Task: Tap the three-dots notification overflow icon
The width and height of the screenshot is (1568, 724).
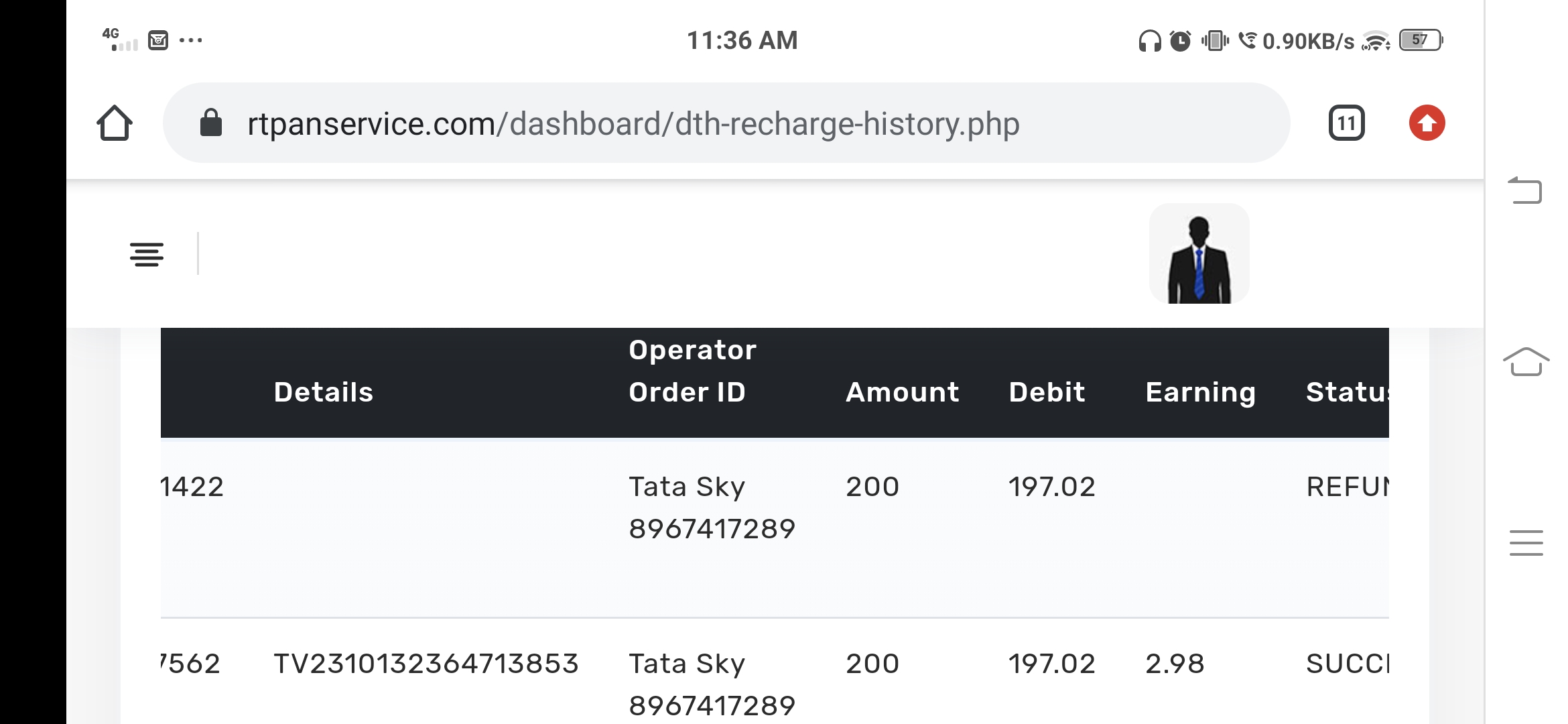Action: [x=191, y=41]
